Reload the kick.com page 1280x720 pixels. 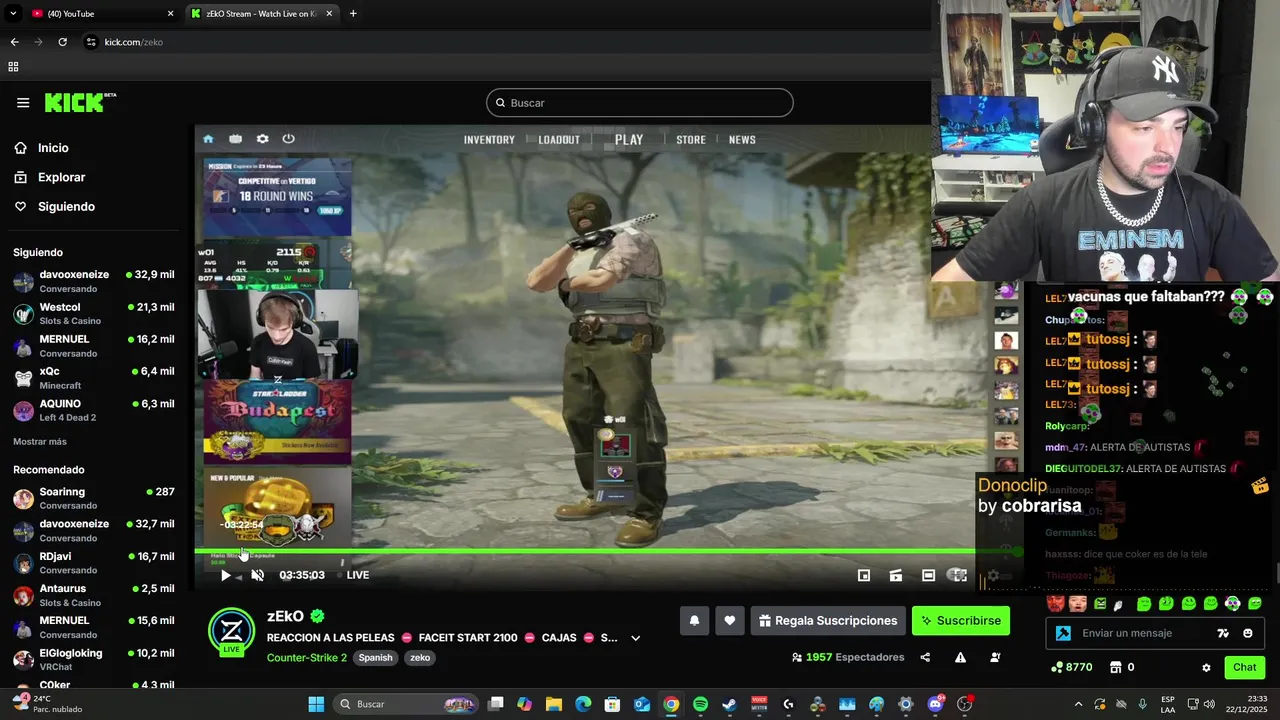[x=62, y=42]
